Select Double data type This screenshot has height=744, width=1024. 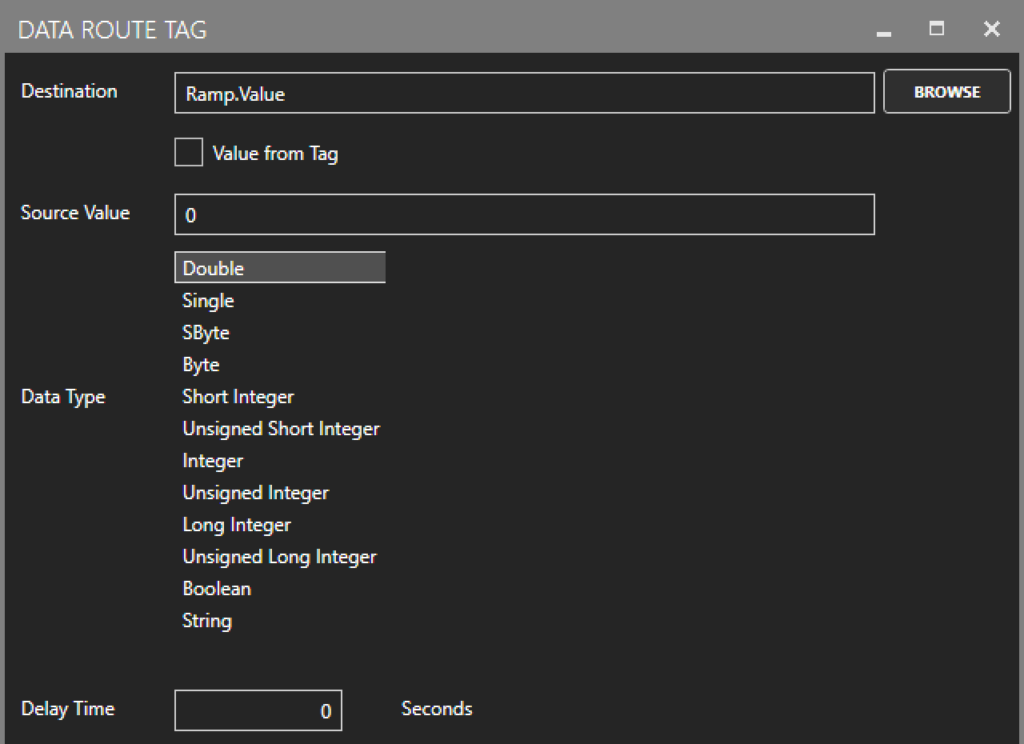click(213, 268)
